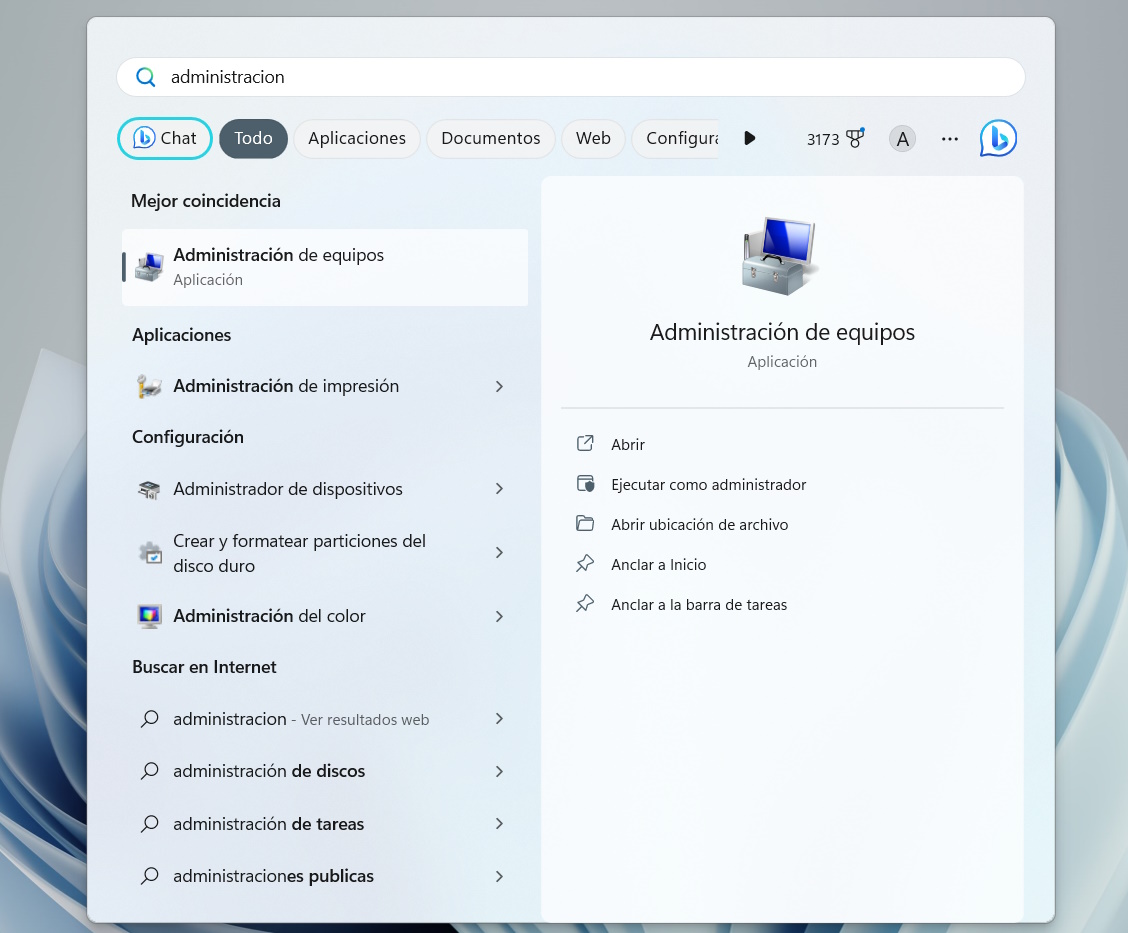Switch to the Web filter
The height and width of the screenshot is (933, 1128).
click(x=593, y=138)
